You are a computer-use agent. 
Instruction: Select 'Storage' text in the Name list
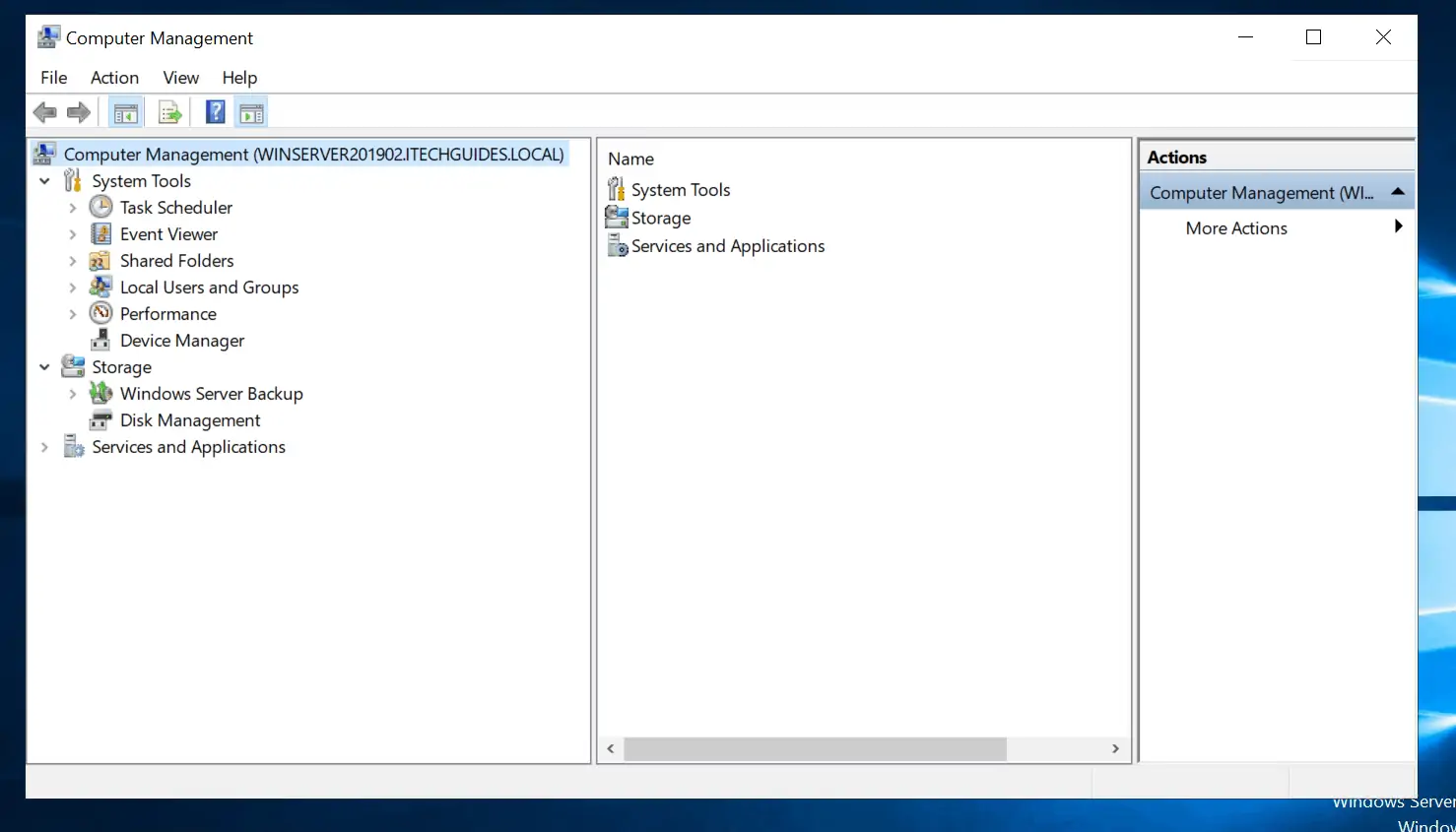(x=661, y=218)
